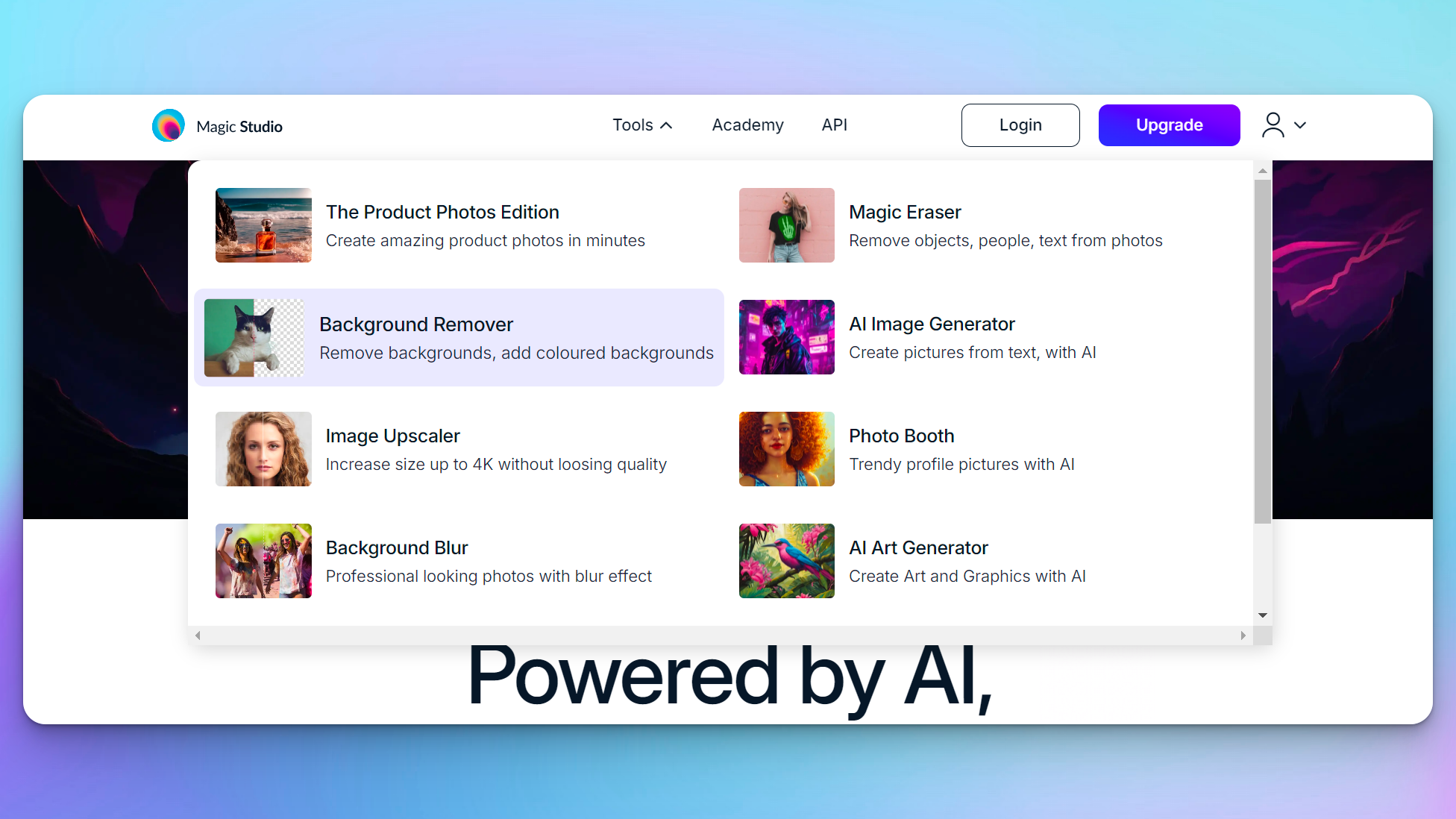Select the AI Image Generator title

932,324
